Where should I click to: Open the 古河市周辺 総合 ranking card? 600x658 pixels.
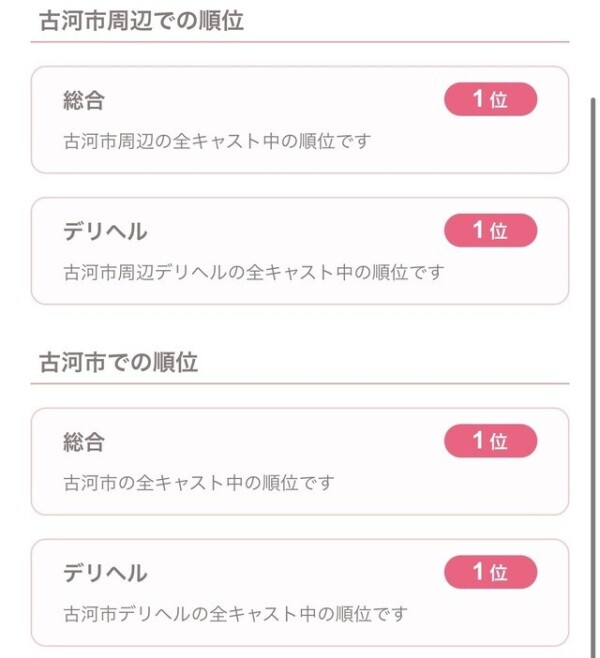(x=300, y=120)
